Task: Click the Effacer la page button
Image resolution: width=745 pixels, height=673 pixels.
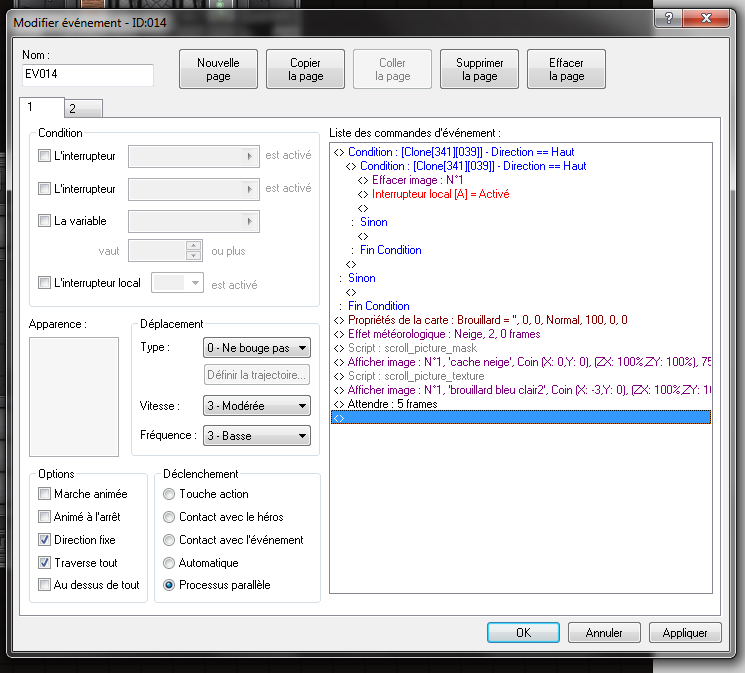Action: (x=566, y=69)
